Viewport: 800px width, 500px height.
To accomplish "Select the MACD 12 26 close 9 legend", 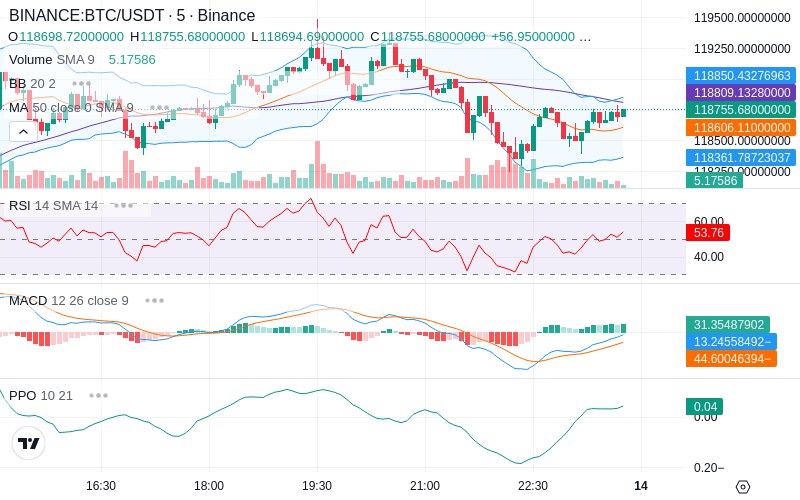I will [69, 301].
